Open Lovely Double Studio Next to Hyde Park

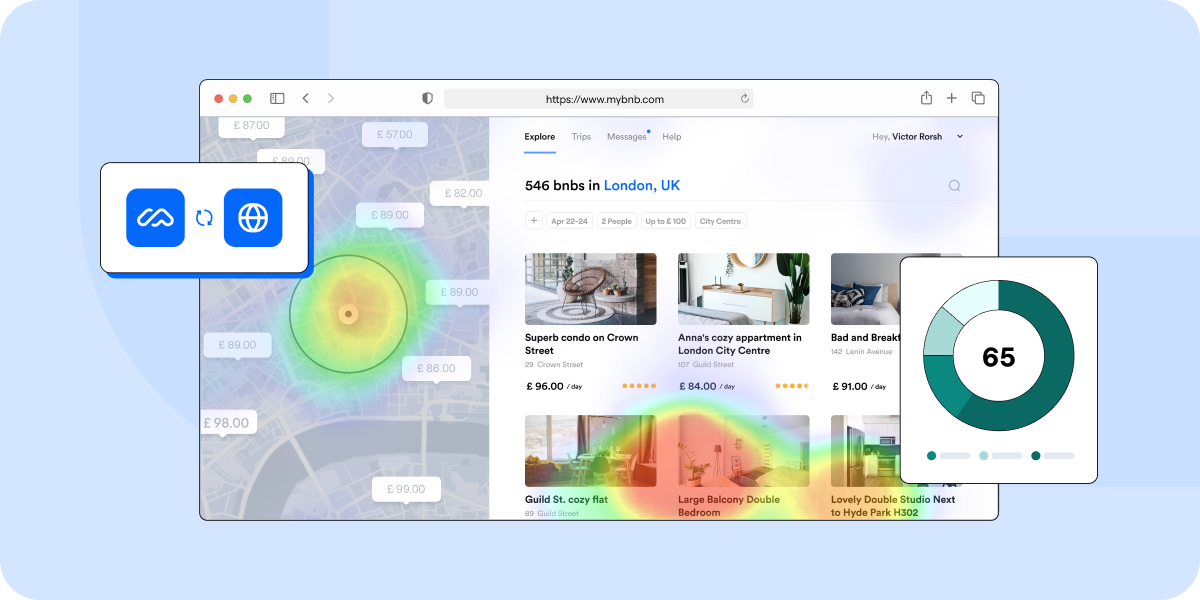893,506
